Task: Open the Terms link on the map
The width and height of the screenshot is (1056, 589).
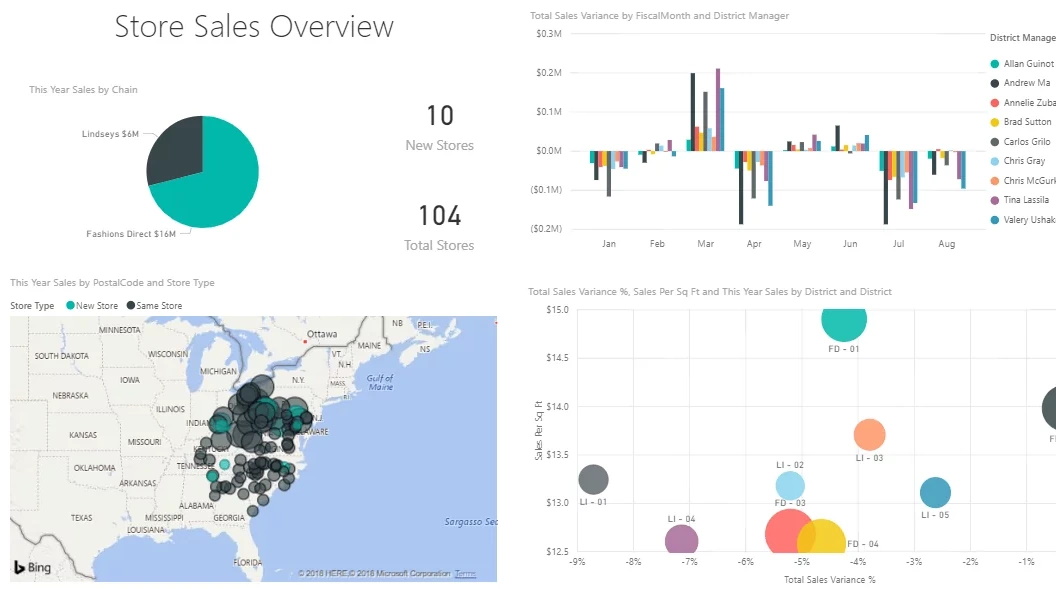Action: [466, 573]
